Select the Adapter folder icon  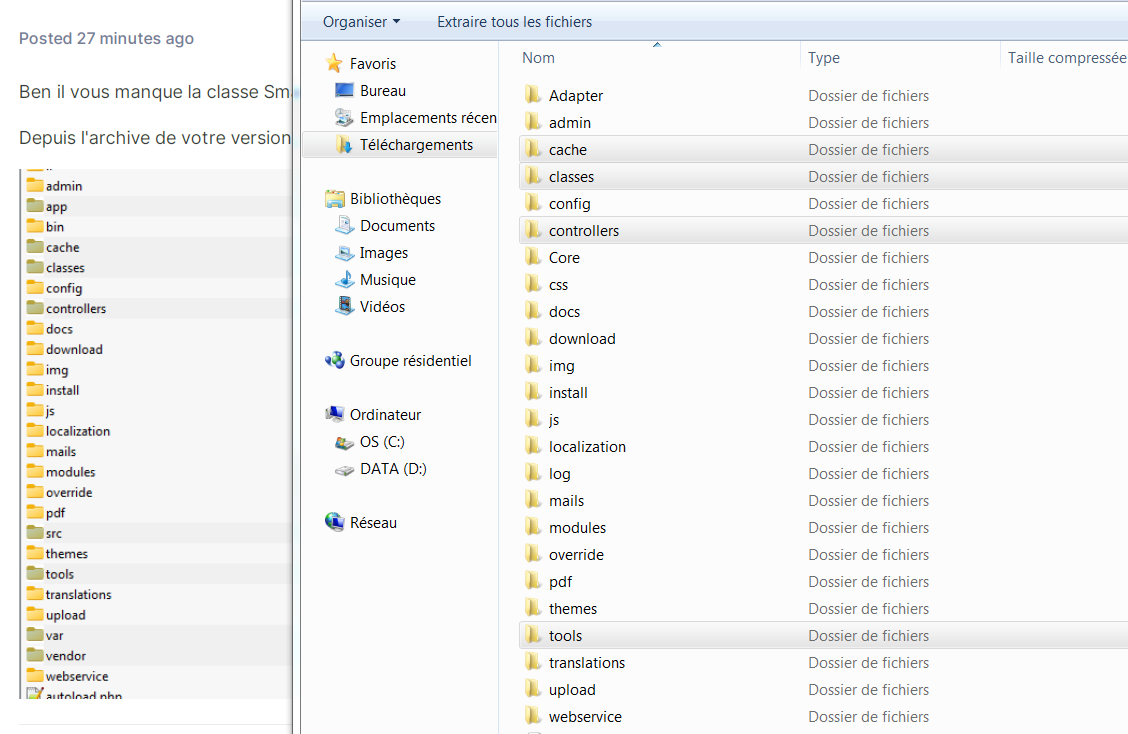click(533, 95)
